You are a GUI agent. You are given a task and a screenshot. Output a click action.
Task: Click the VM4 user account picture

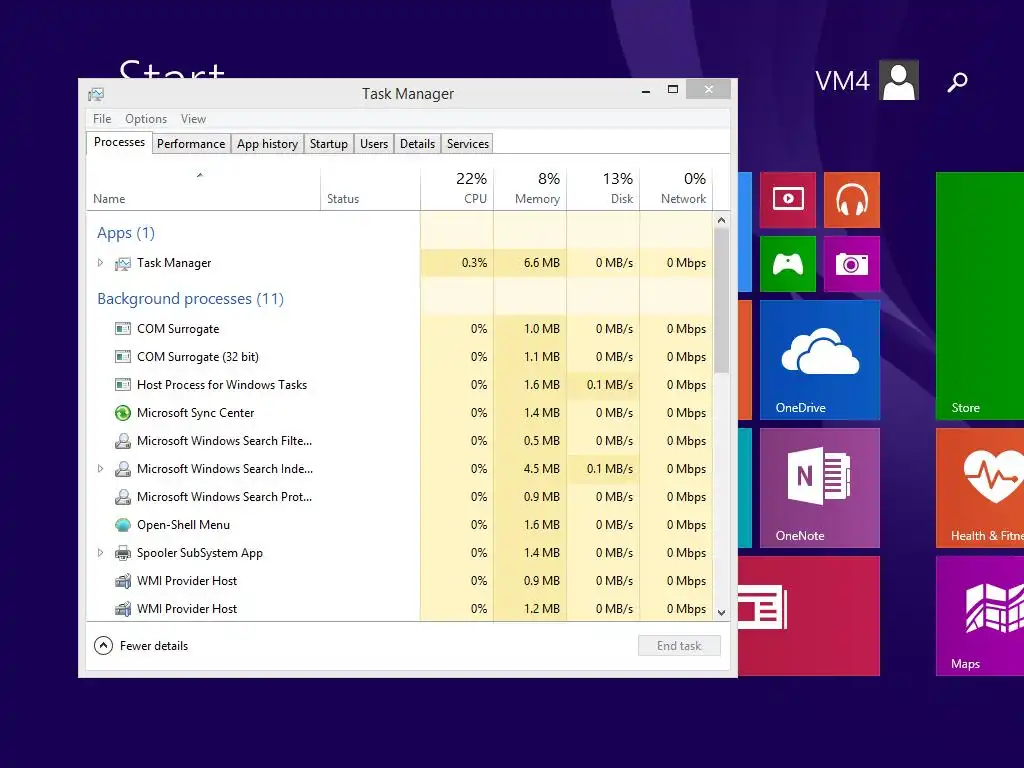click(x=899, y=80)
